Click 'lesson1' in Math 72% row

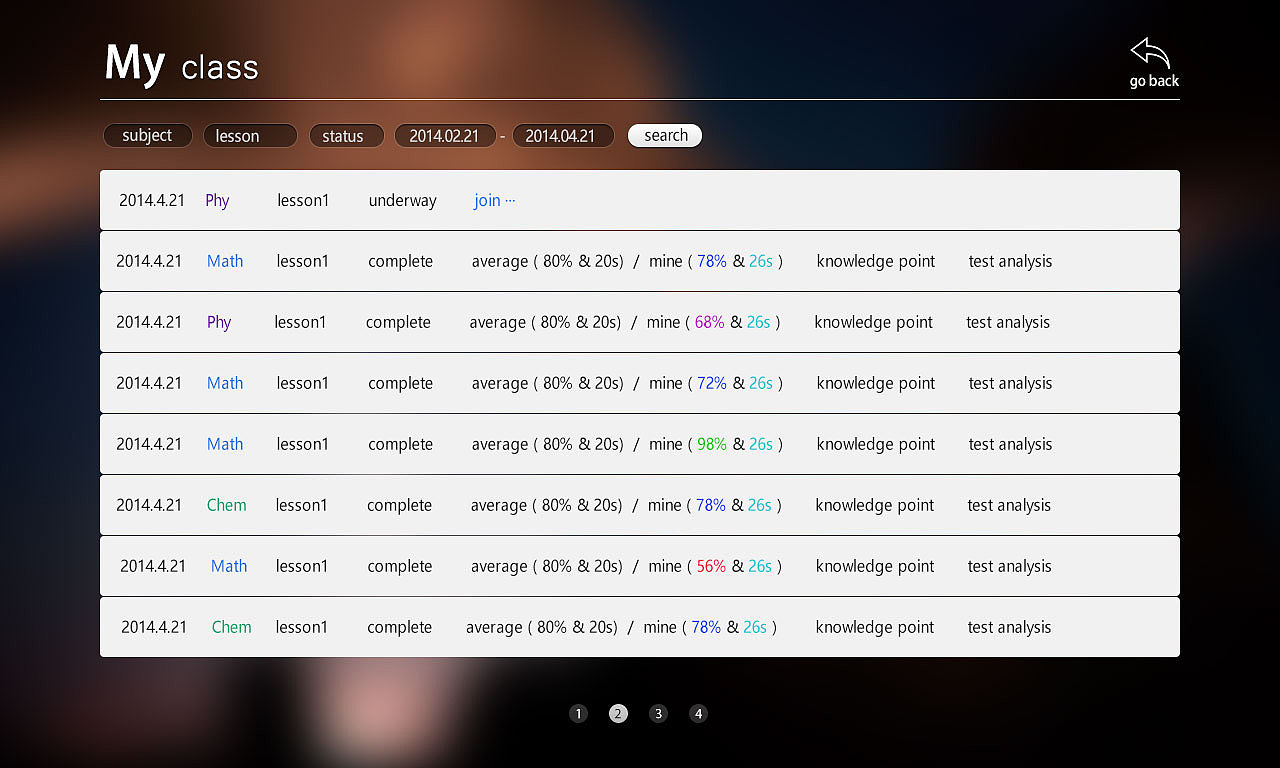click(x=302, y=383)
